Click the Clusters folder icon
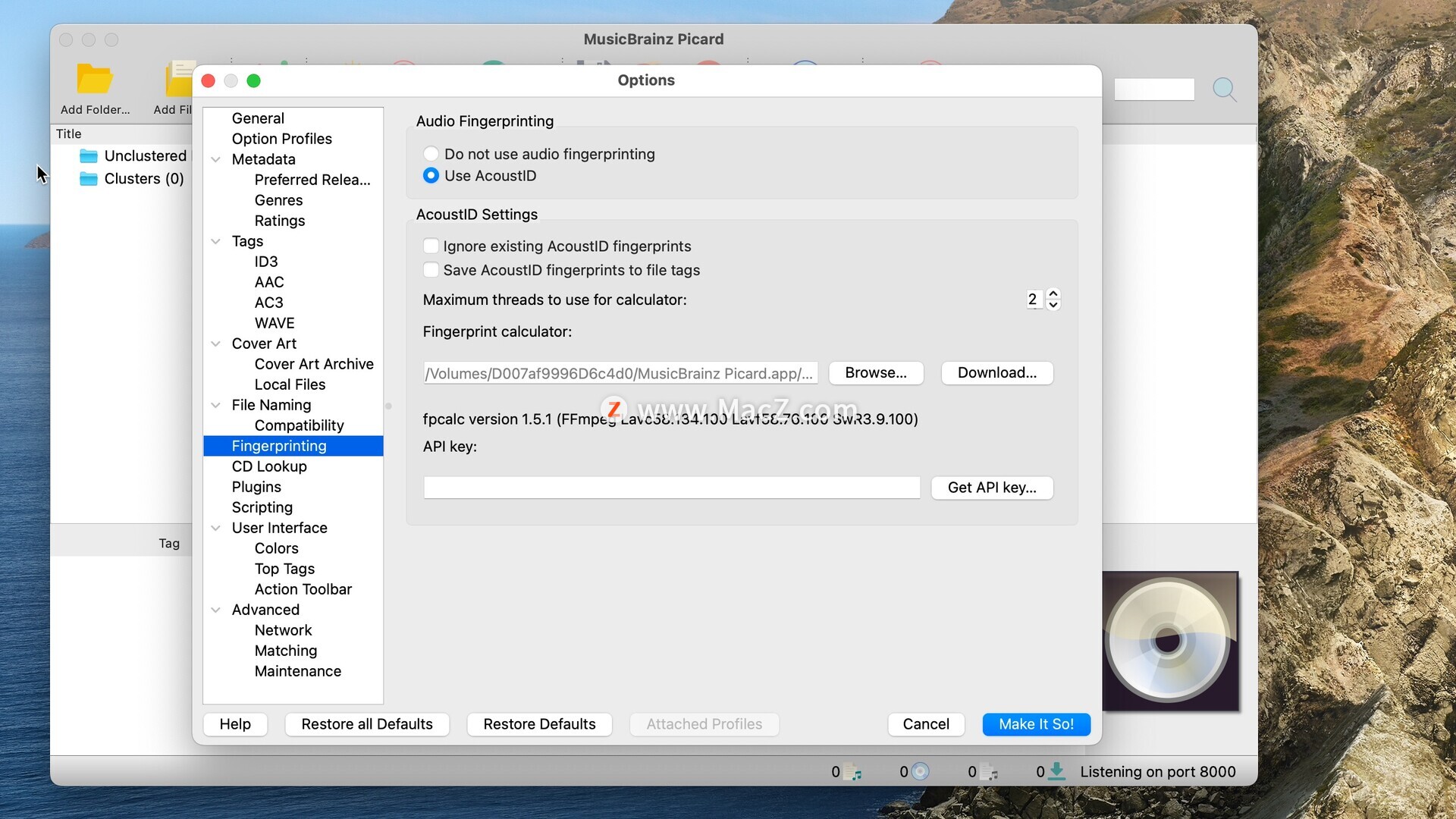This screenshot has width=1456, height=819. point(89,179)
